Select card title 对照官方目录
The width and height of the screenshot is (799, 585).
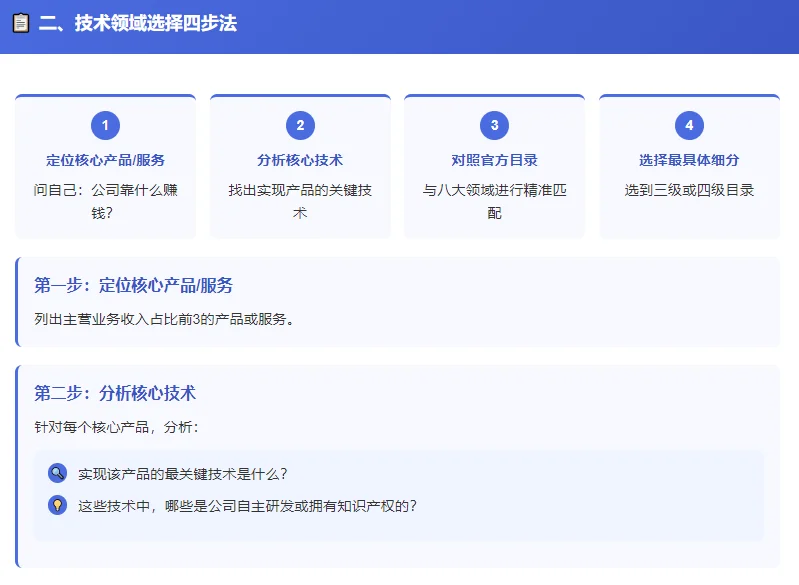coord(494,160)
